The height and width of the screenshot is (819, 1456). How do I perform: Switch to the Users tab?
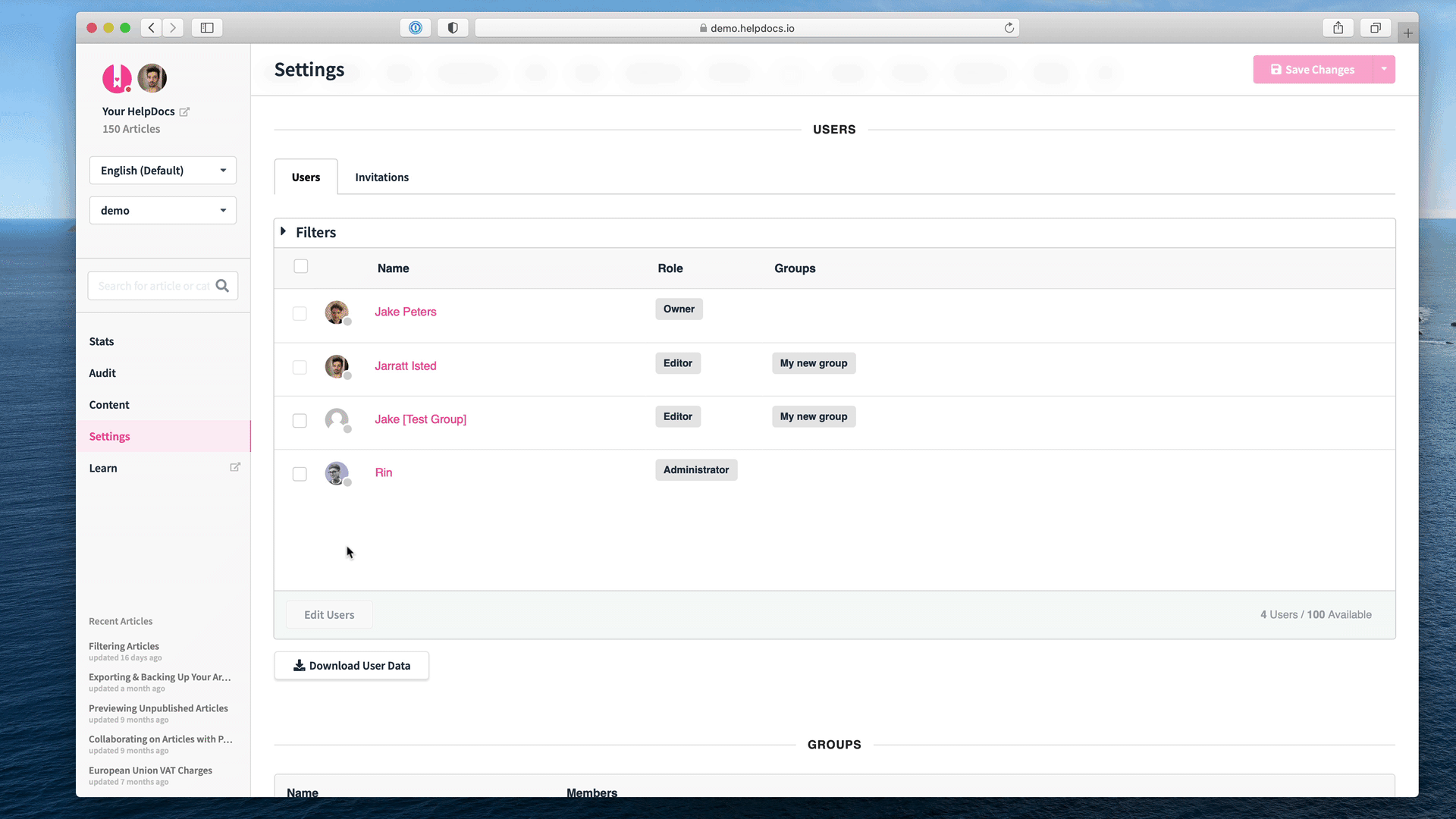[x=306, y=177]
